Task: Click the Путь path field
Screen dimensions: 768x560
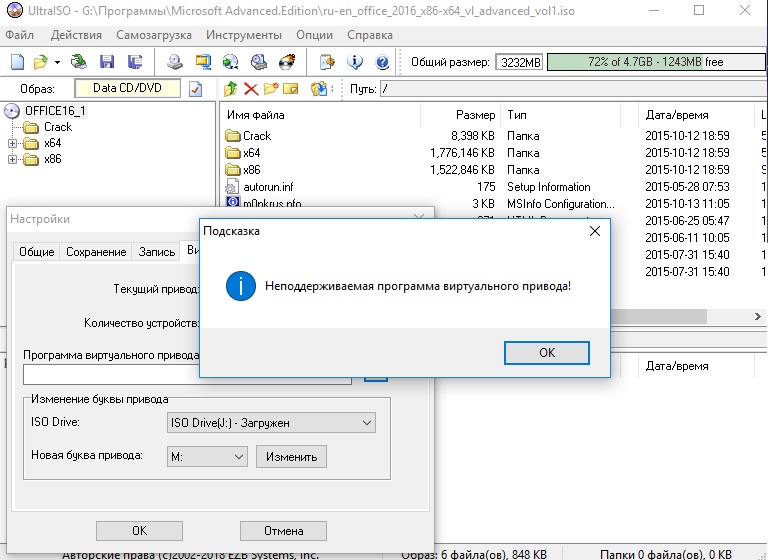Action: (x=573, y=89)
